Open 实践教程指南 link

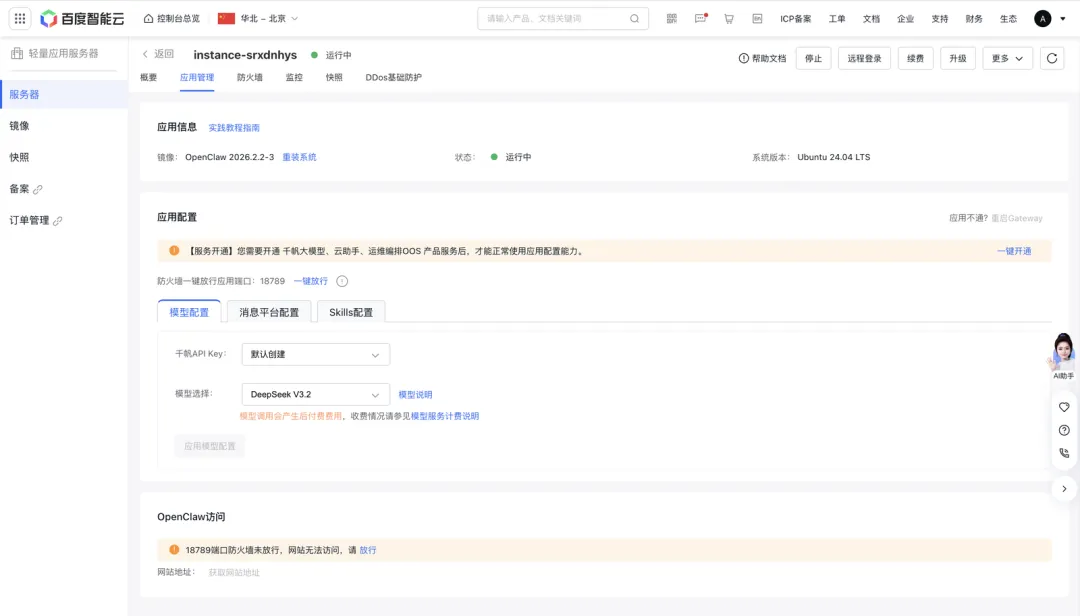pyautogui.click(x=234, y=127)
